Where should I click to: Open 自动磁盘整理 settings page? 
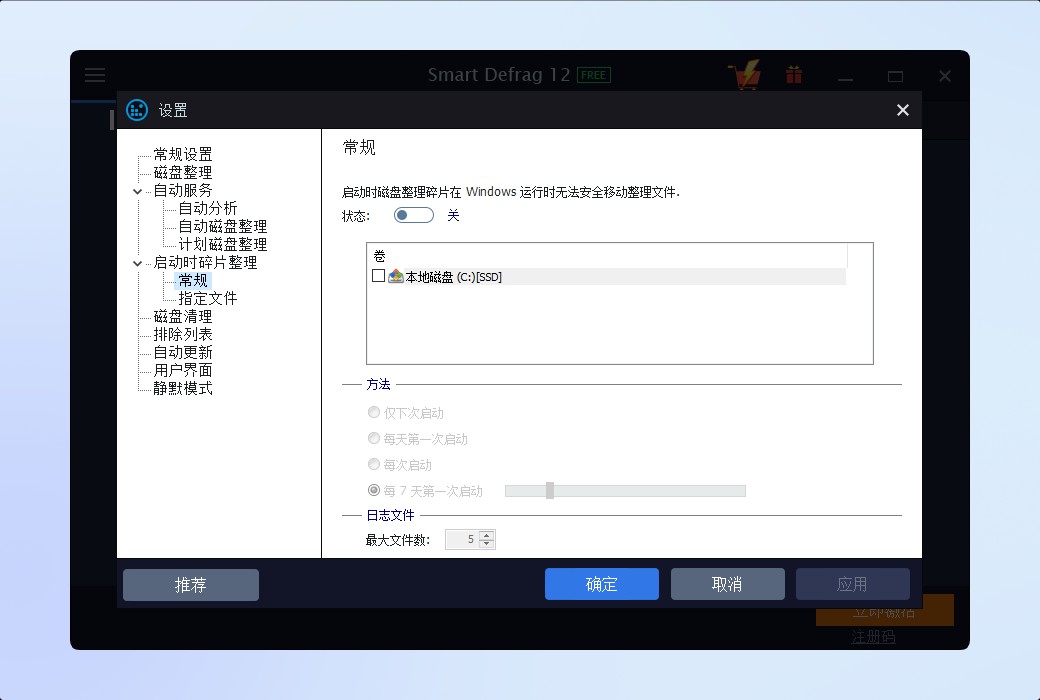point(223,226)
